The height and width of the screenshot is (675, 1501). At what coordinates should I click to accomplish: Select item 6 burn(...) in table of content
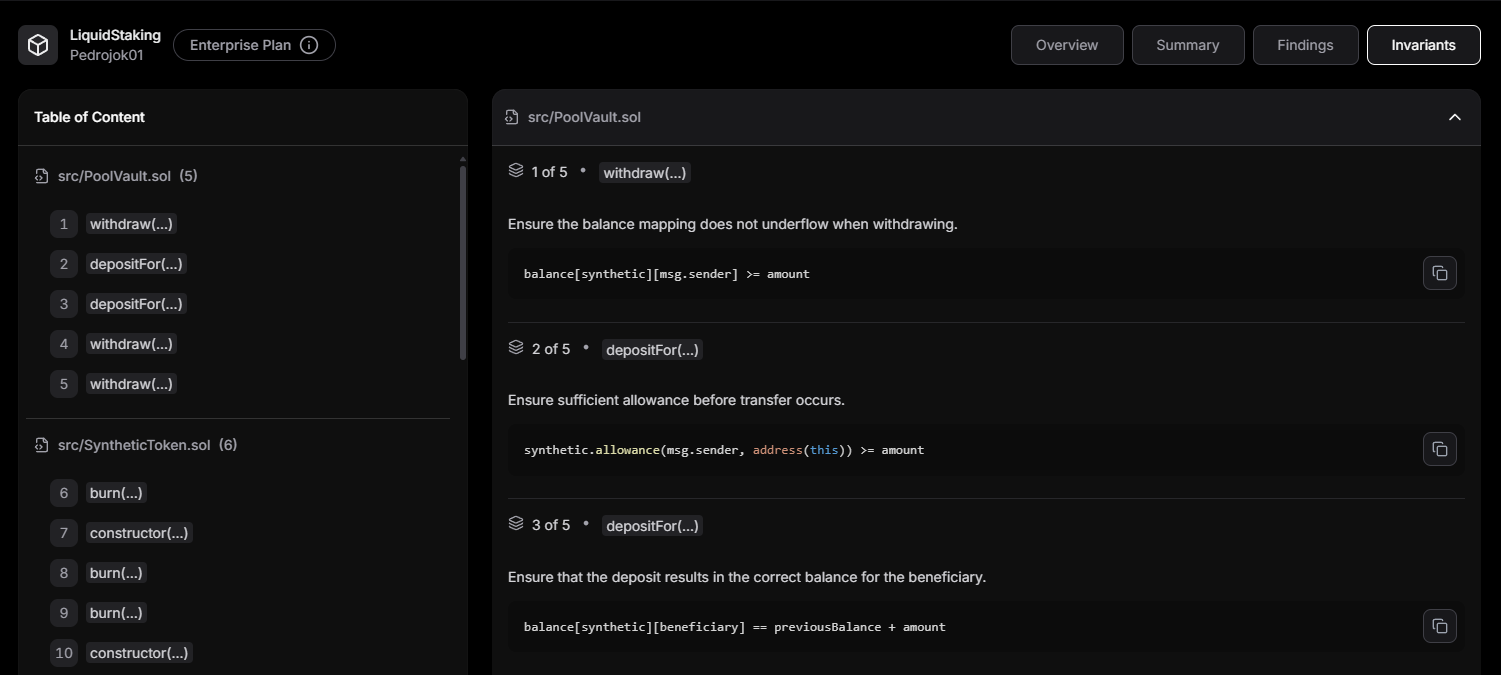[116, 493]
